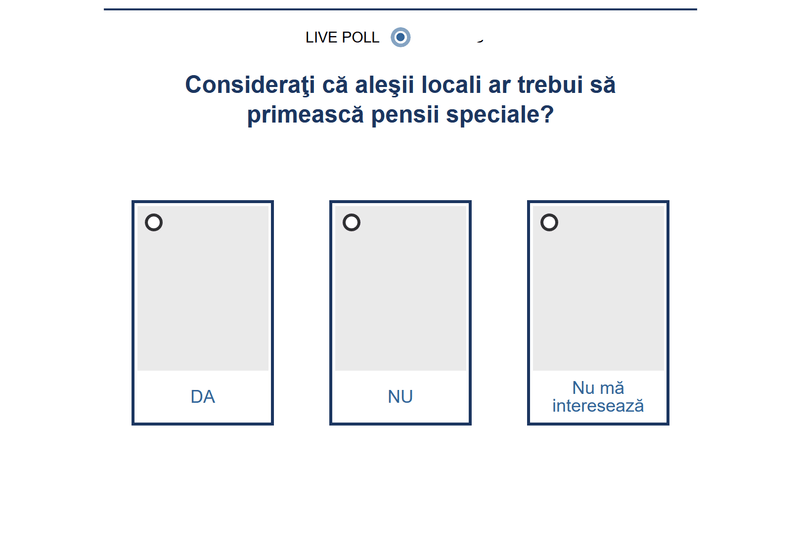Choose the Nu mă interesează radio button
The width and height of the screenshot is (800, 556).
click(549, 222)
